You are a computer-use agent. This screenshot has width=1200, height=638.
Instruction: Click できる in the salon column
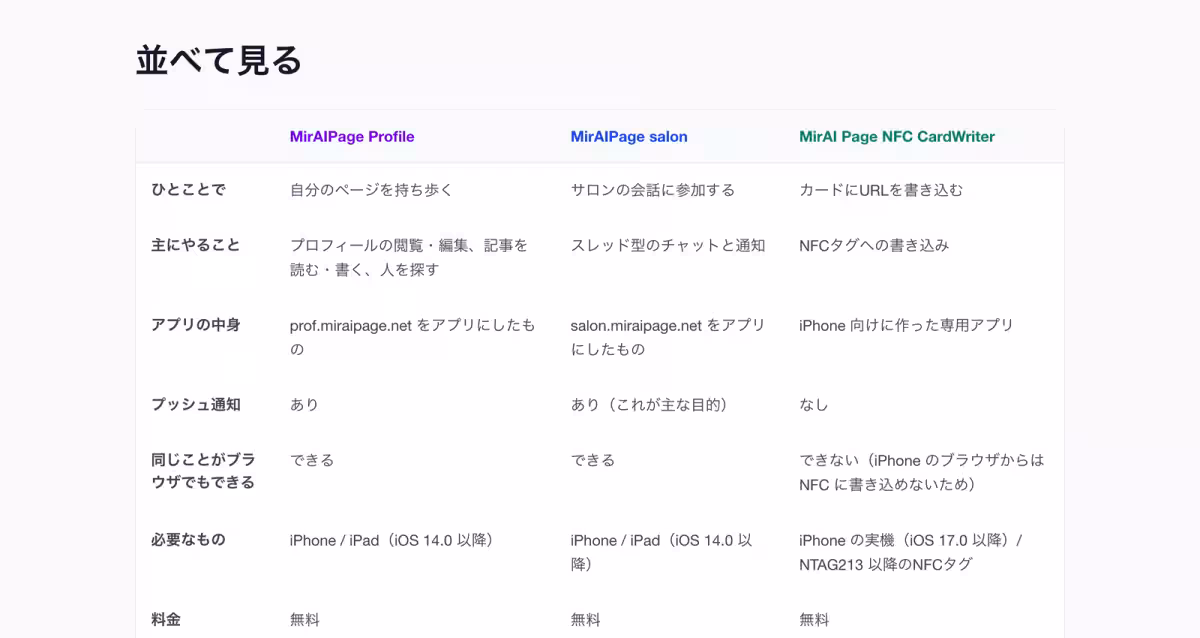(x=593, y=460)
